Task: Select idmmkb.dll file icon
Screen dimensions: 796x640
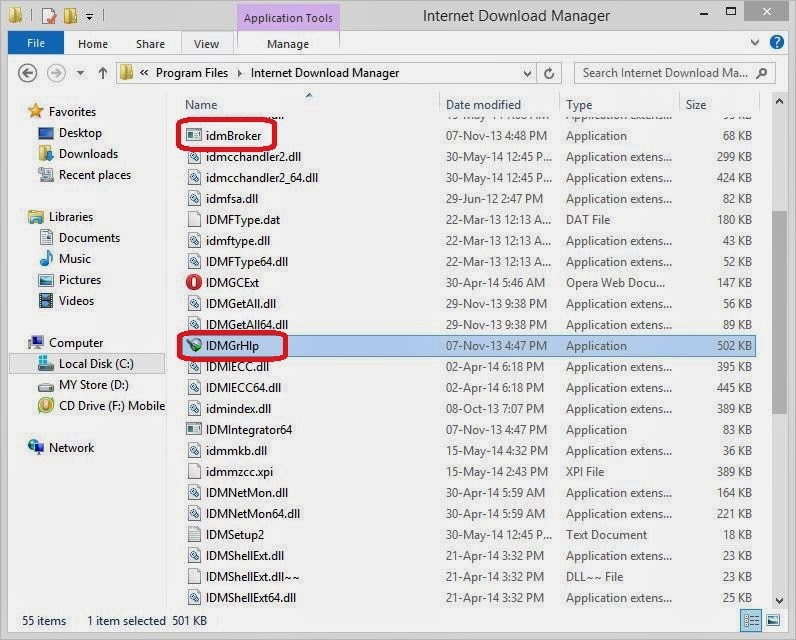Action: point(194,451)
